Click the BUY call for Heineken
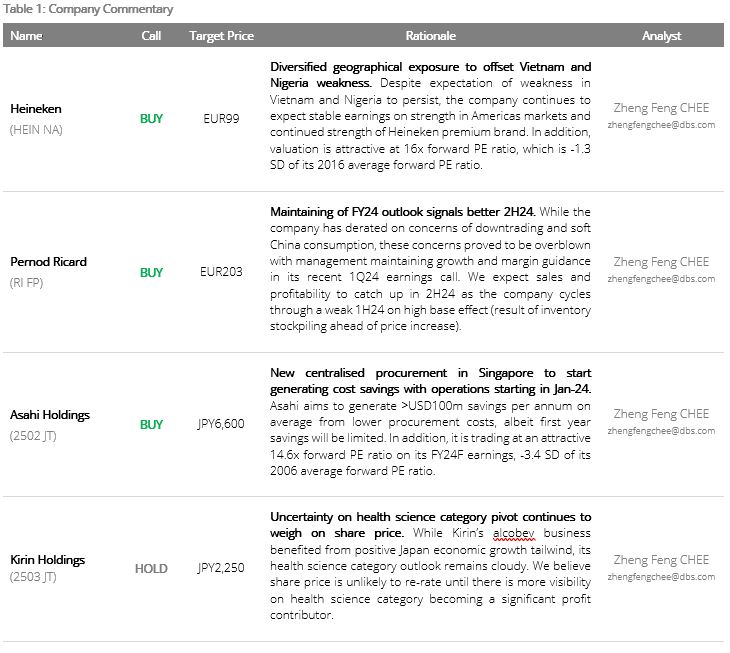 [151, 118]
